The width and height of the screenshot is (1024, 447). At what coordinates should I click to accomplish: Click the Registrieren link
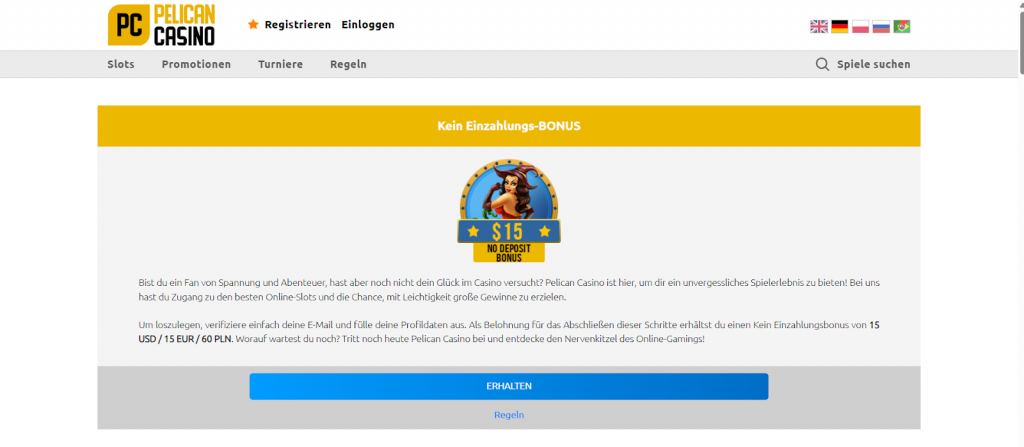pos(297,24)
